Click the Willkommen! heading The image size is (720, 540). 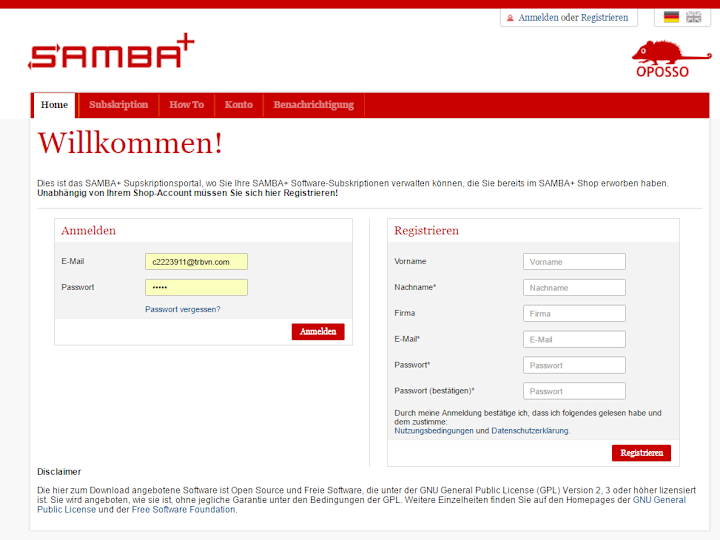[130, 143]
